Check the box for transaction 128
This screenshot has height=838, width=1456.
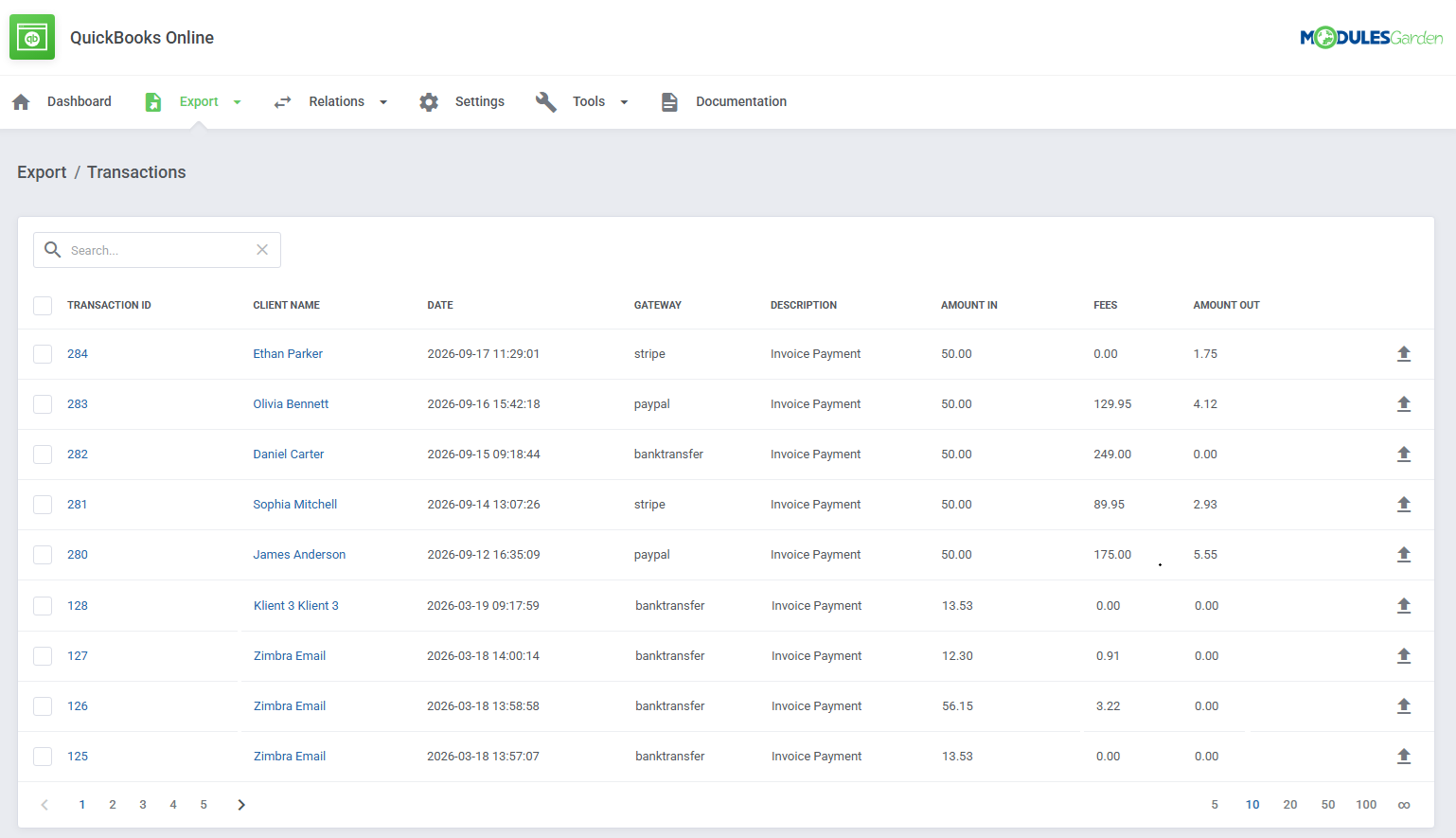point(43,606)
